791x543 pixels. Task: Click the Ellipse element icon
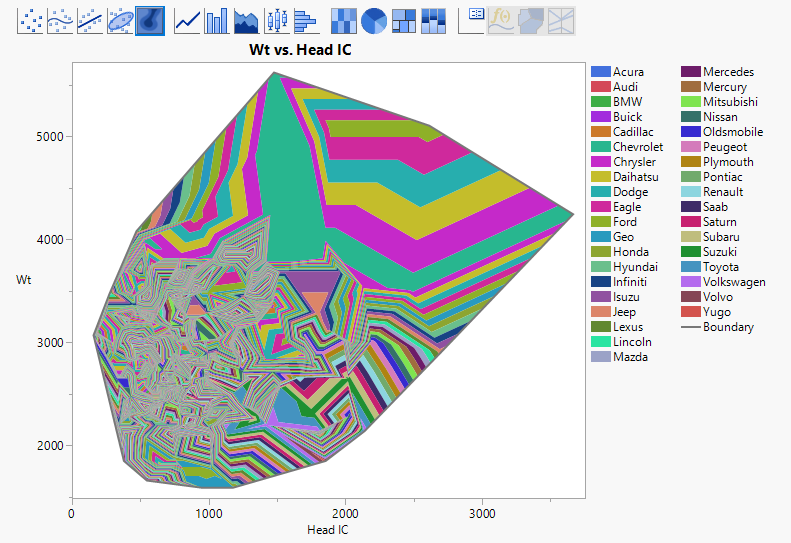coord(121,20)
